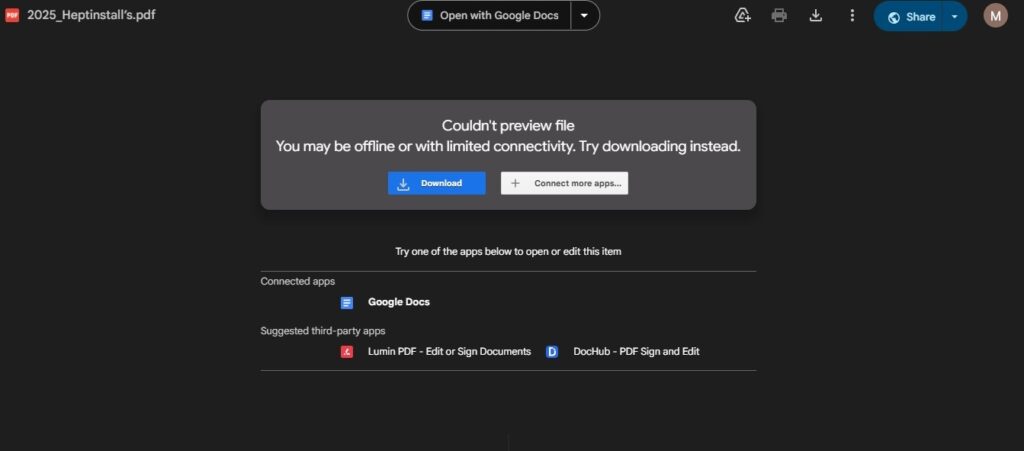Click the globe icon inside Share button
Image resolution: width=1024 pixels, height=451 pixels.
point(894,17)
